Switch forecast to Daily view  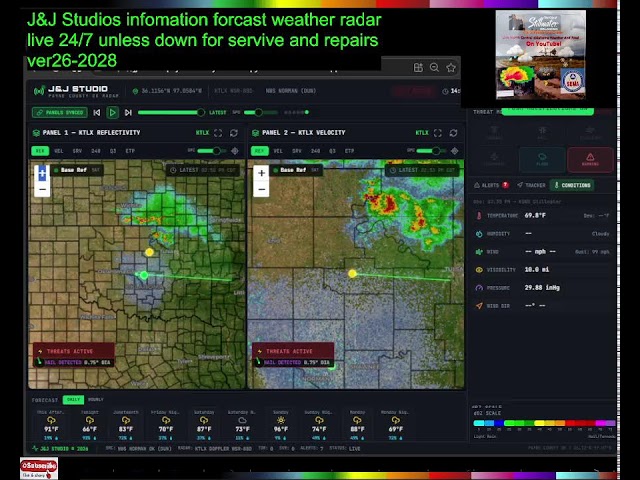[x=73, y=400]
